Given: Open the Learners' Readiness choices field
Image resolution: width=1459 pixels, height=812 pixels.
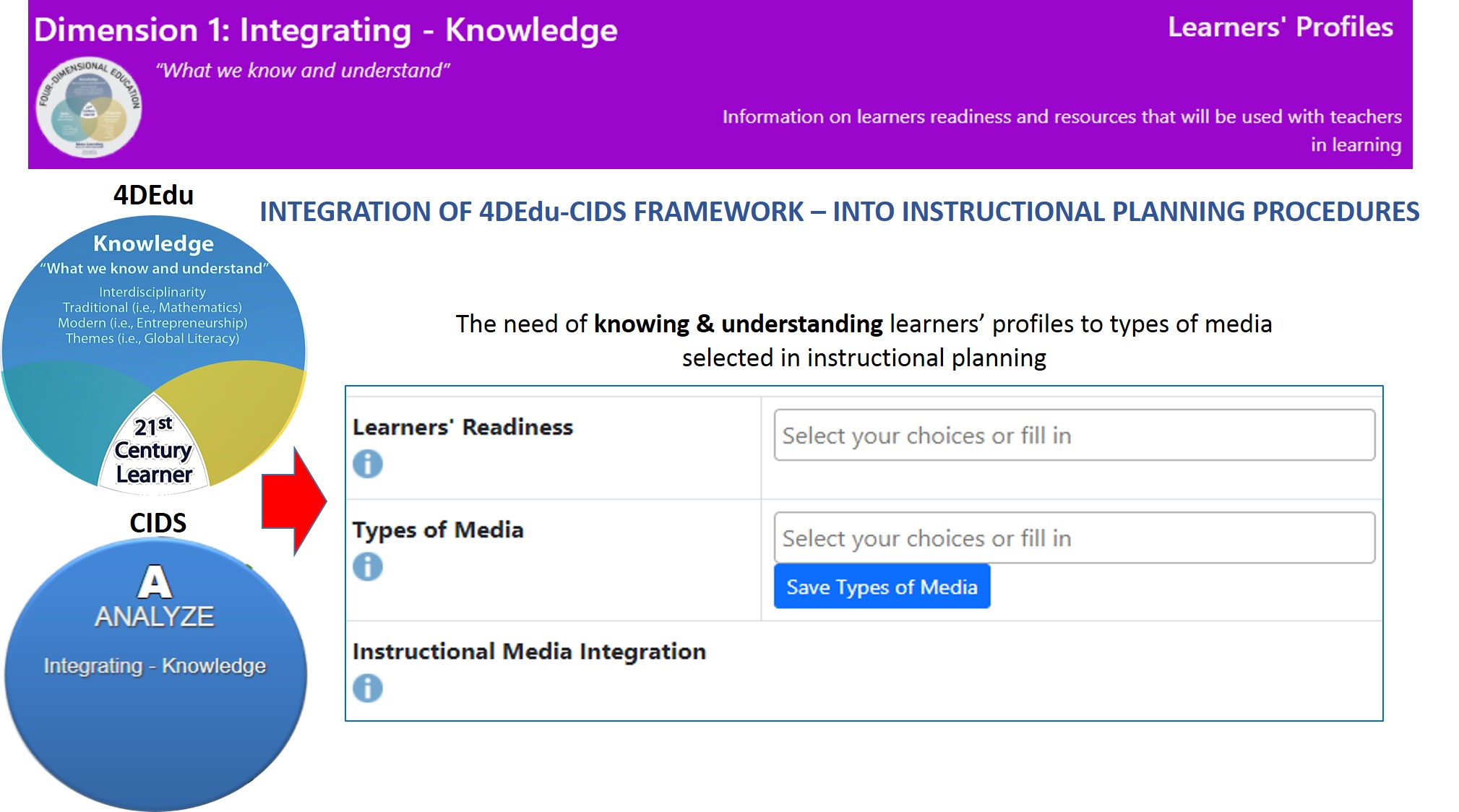Looking at the screenshot, I should pos(1074,435).
